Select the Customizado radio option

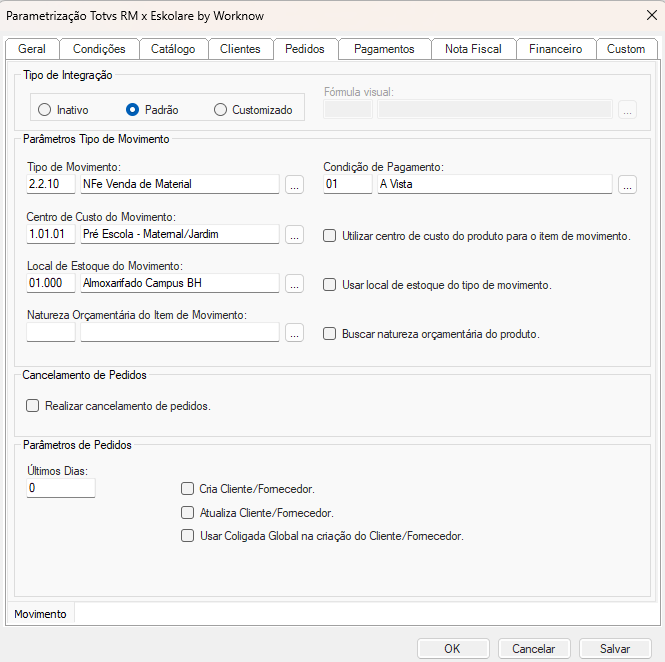[220, 110]
